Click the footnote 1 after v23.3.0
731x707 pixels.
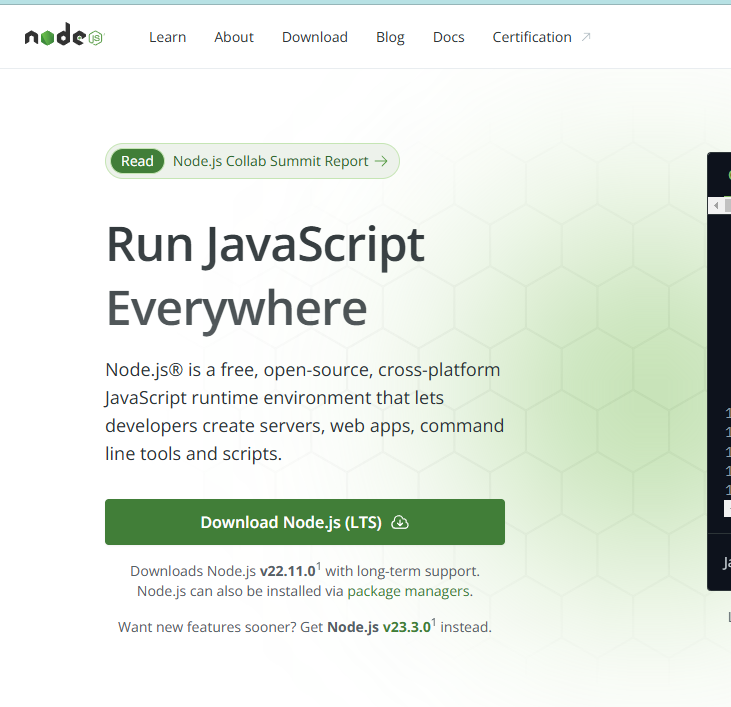coord(434,622)
